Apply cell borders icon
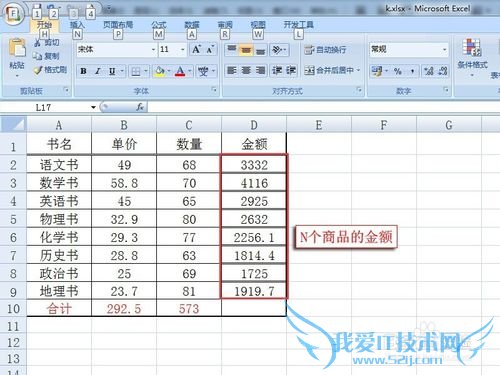Viewport: 500px width, 375px height. (135, 71)
